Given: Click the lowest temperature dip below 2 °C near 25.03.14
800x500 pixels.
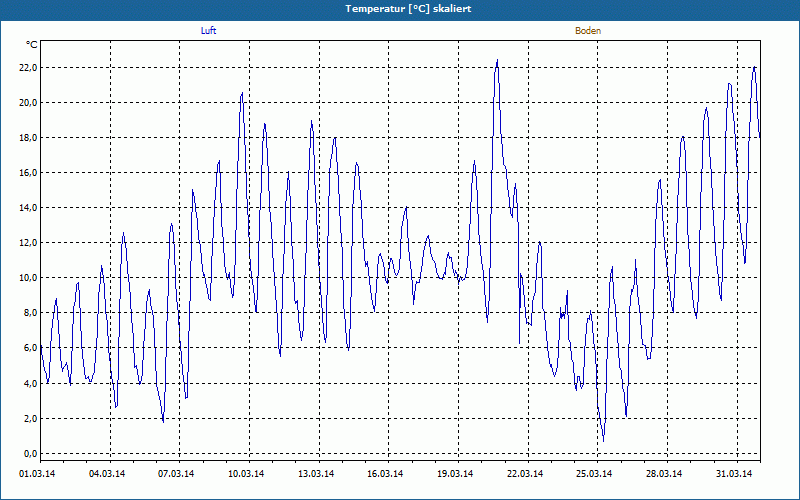Looking at the screenshot, I should tap(604, 440).
